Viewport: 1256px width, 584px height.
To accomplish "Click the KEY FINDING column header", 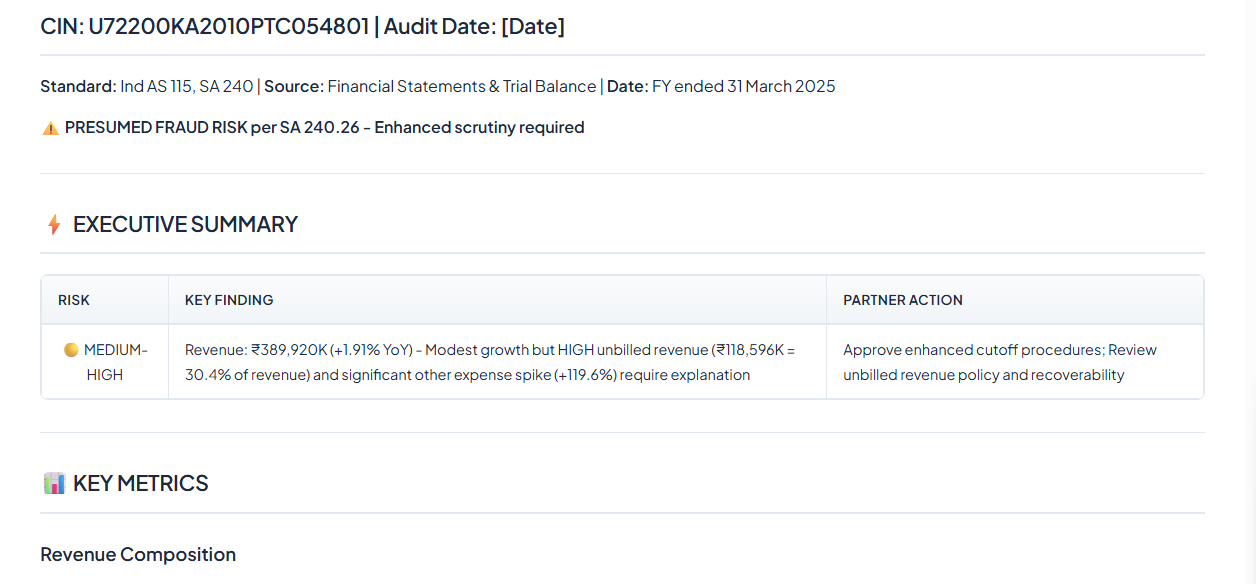I will tap(229, 300).
